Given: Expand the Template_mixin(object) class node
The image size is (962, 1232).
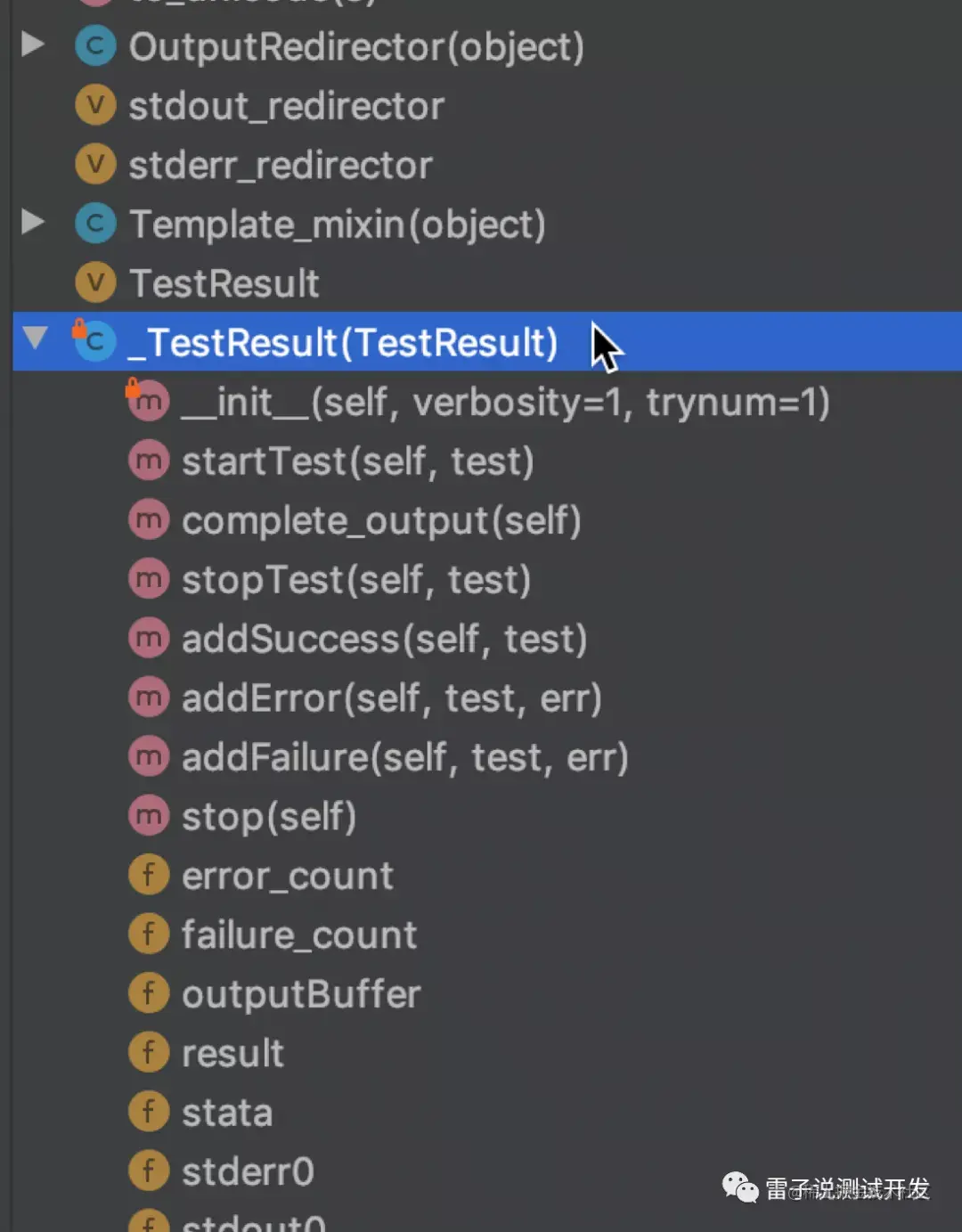Looking at the screenshot, I should click(x=33, y=222).
